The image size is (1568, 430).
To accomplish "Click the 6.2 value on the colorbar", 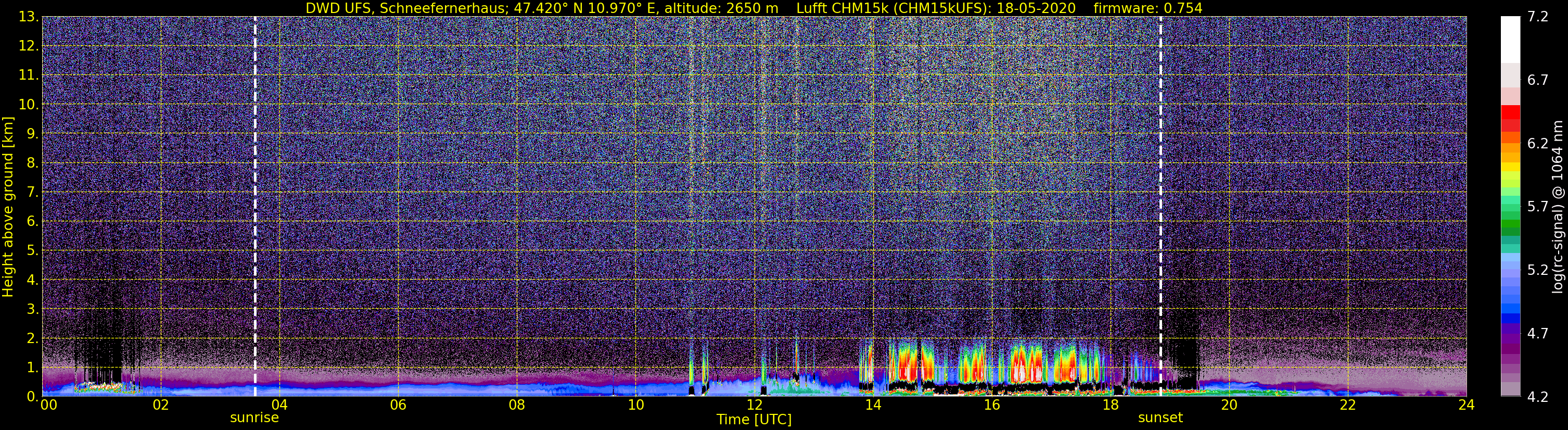I will point(1538,144).
